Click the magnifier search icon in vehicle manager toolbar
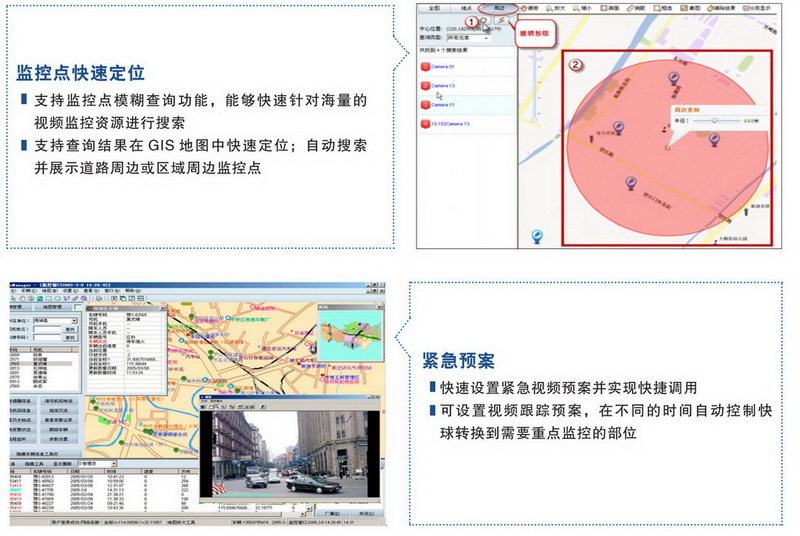This screenshot has width=800, height=536. point(84,298)
